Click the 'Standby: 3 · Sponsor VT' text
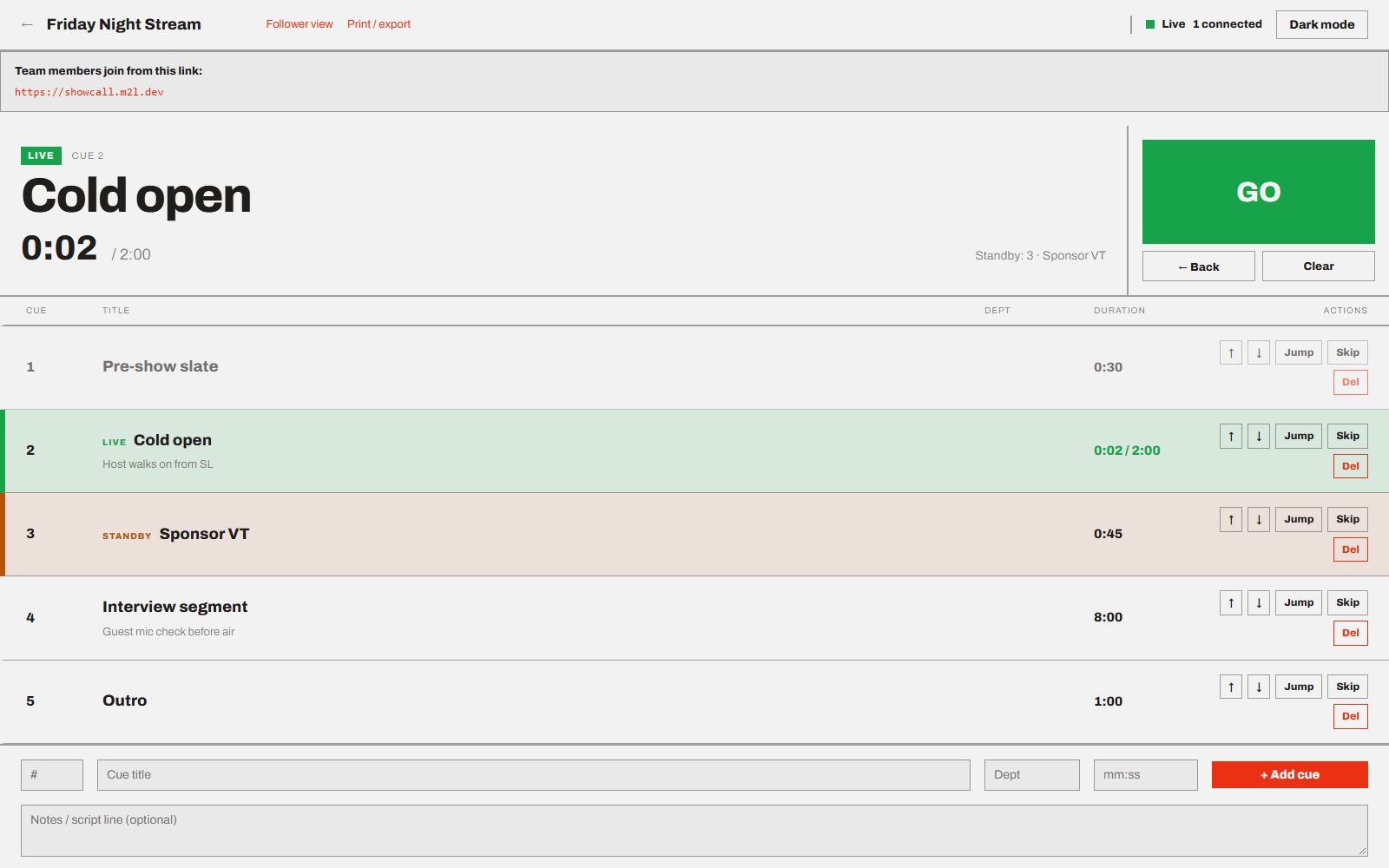Viewport: 1389px width, 868px height. coord(1040,256)
